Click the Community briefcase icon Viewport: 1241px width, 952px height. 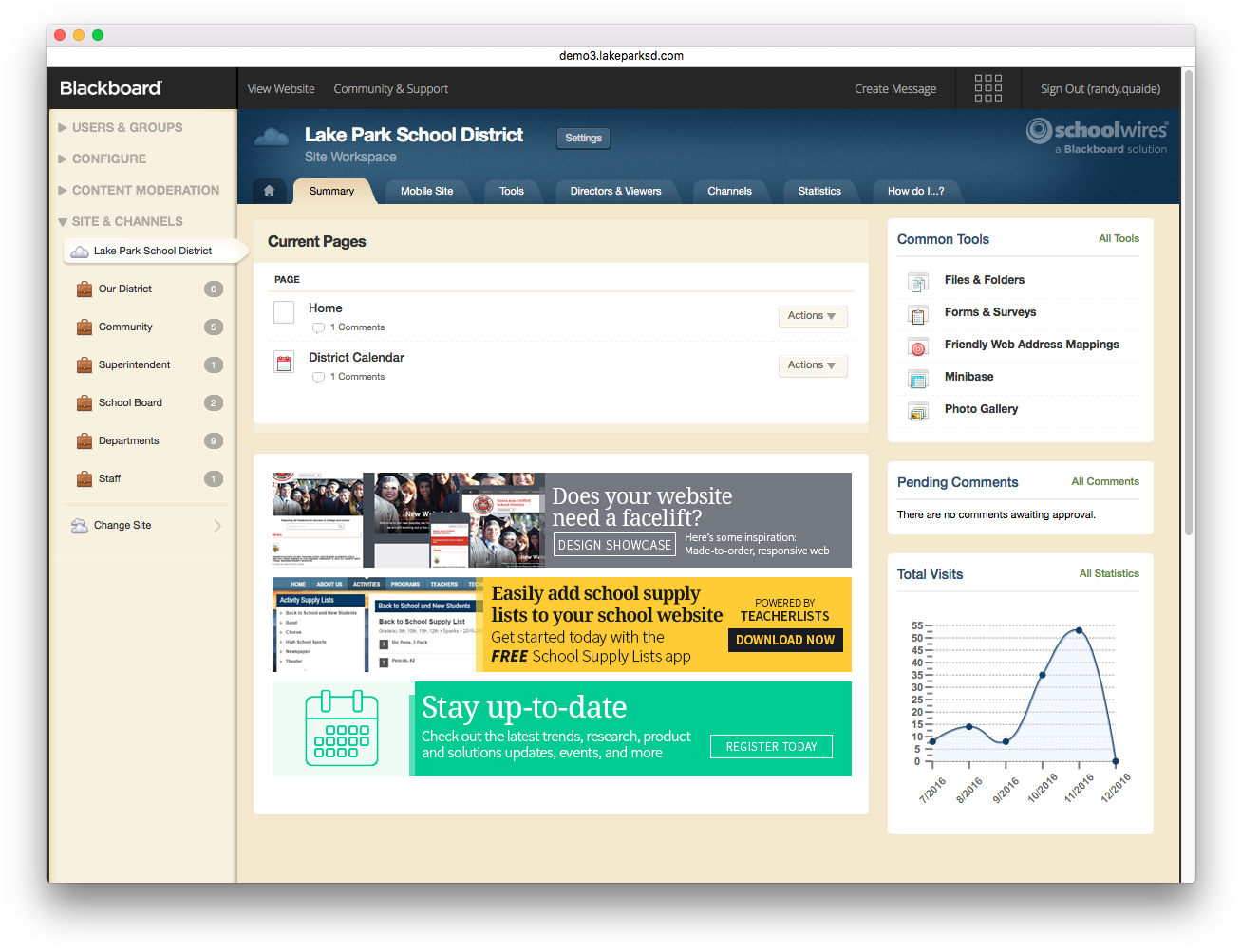click(x=85, y=327)
